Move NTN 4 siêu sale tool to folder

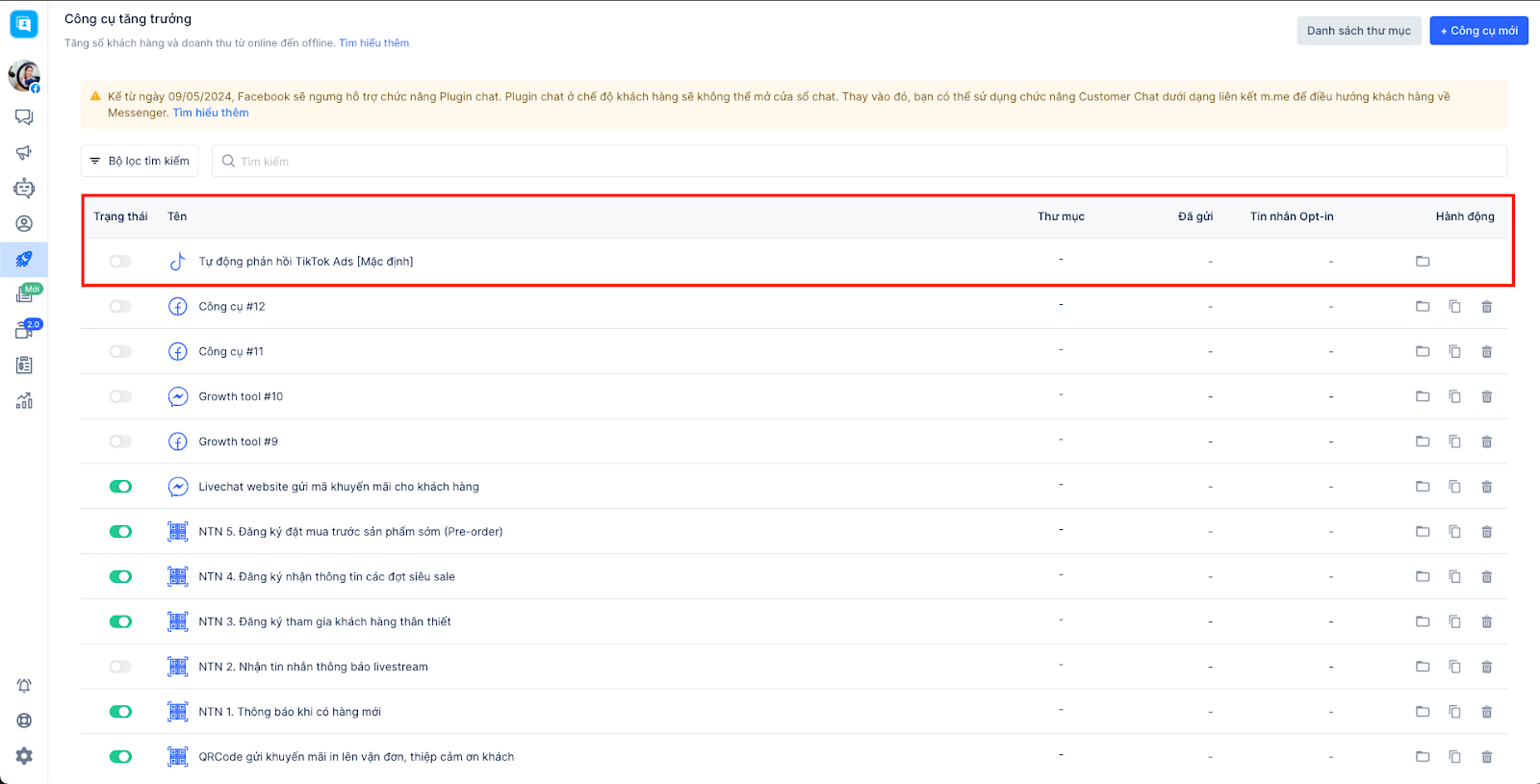tap(1423, 577)
